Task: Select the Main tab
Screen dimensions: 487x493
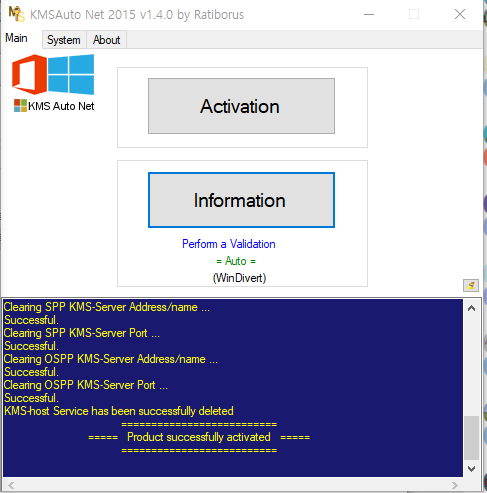Action: (x=16, y=38)
